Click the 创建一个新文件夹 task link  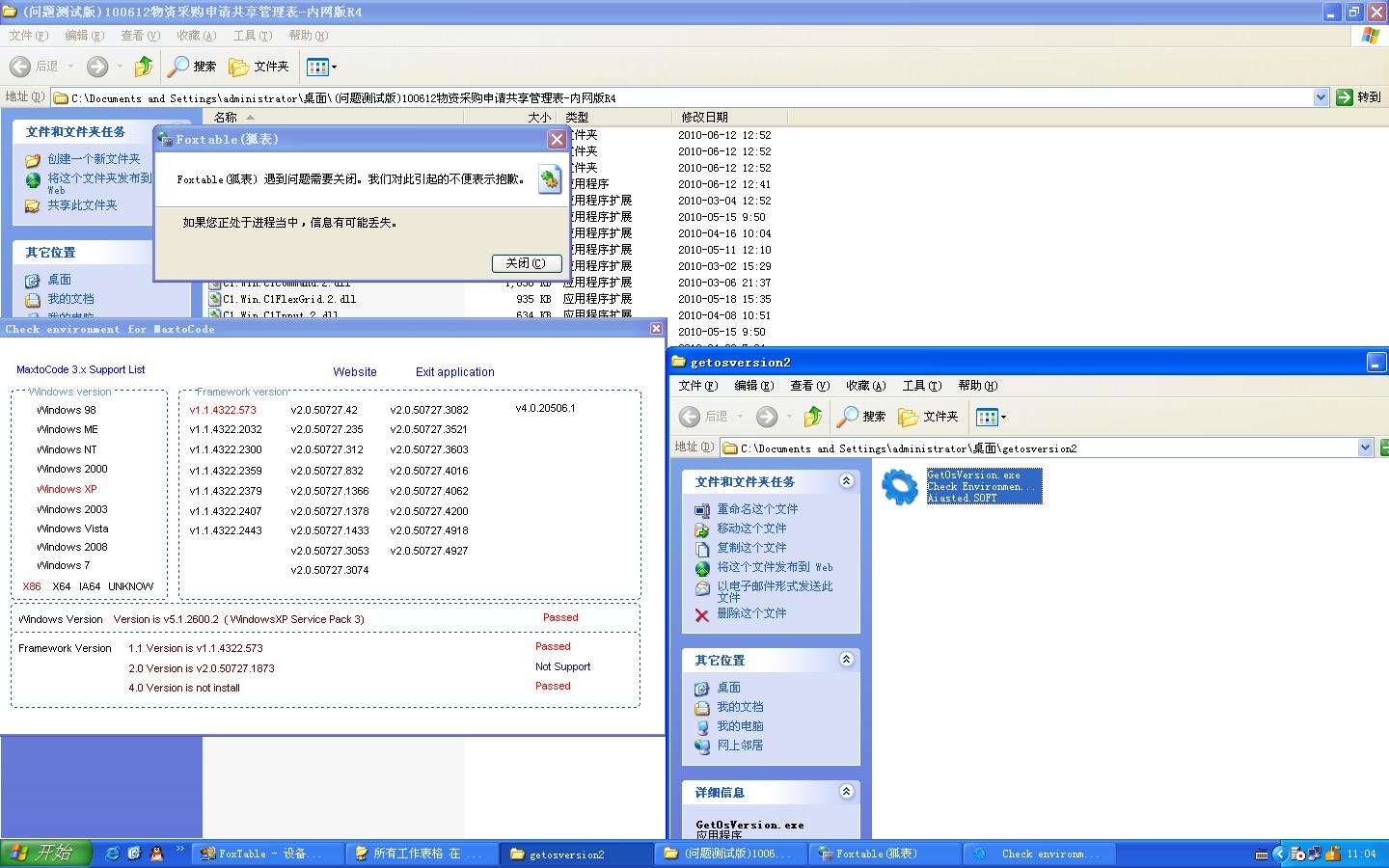point(94,159)
